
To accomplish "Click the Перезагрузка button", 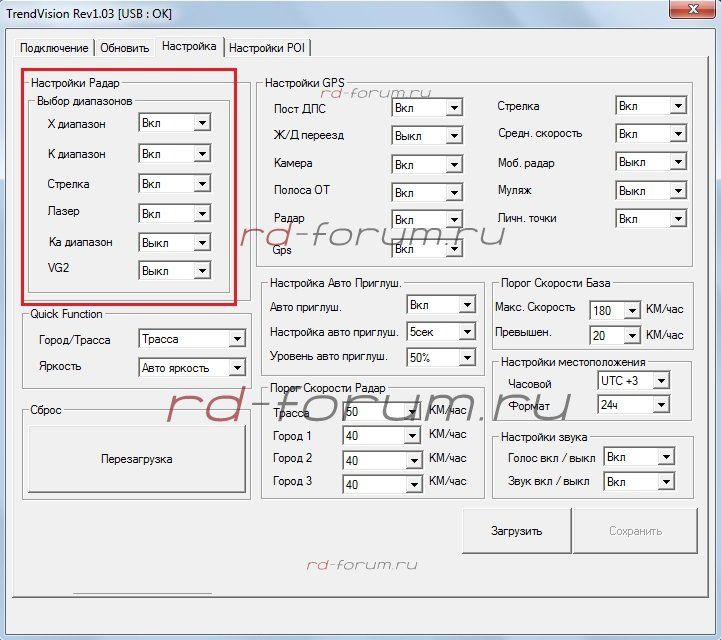I will click(137, 459).
